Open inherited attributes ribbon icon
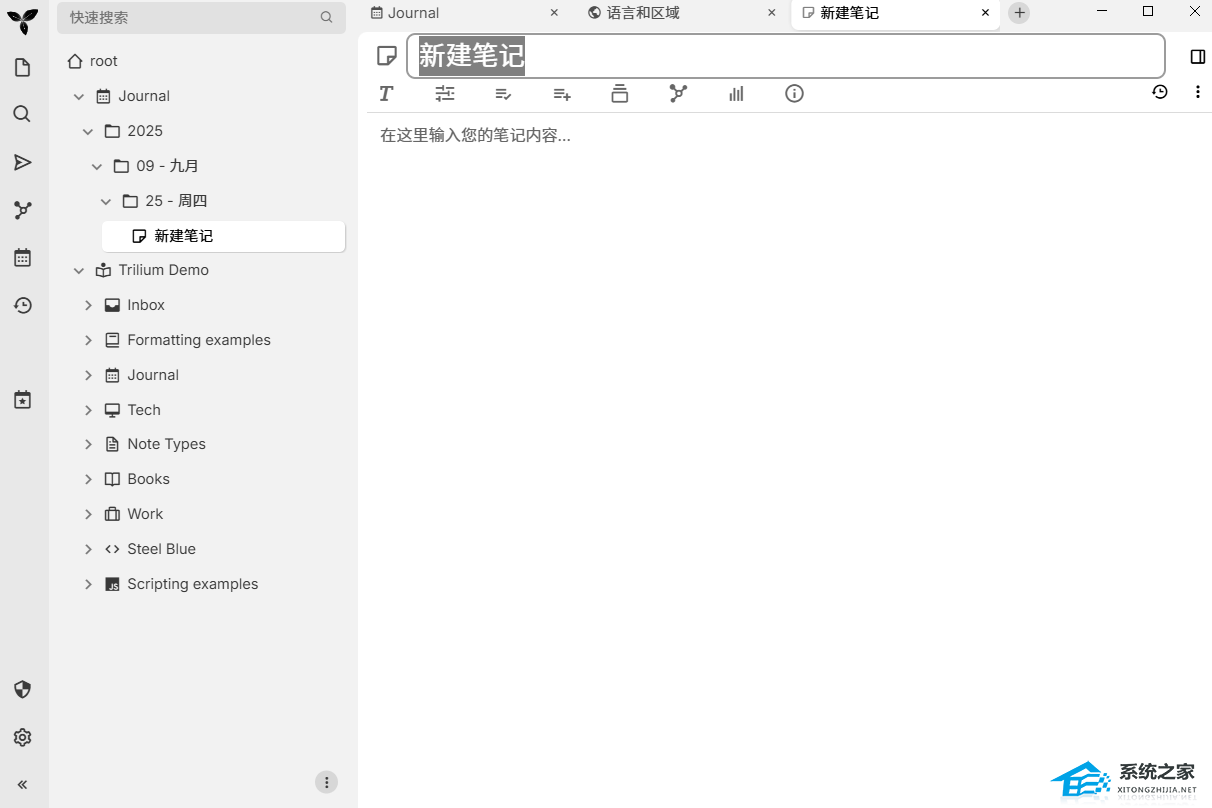The width and height of the screenshot is (1212, 808). (562, 94)
